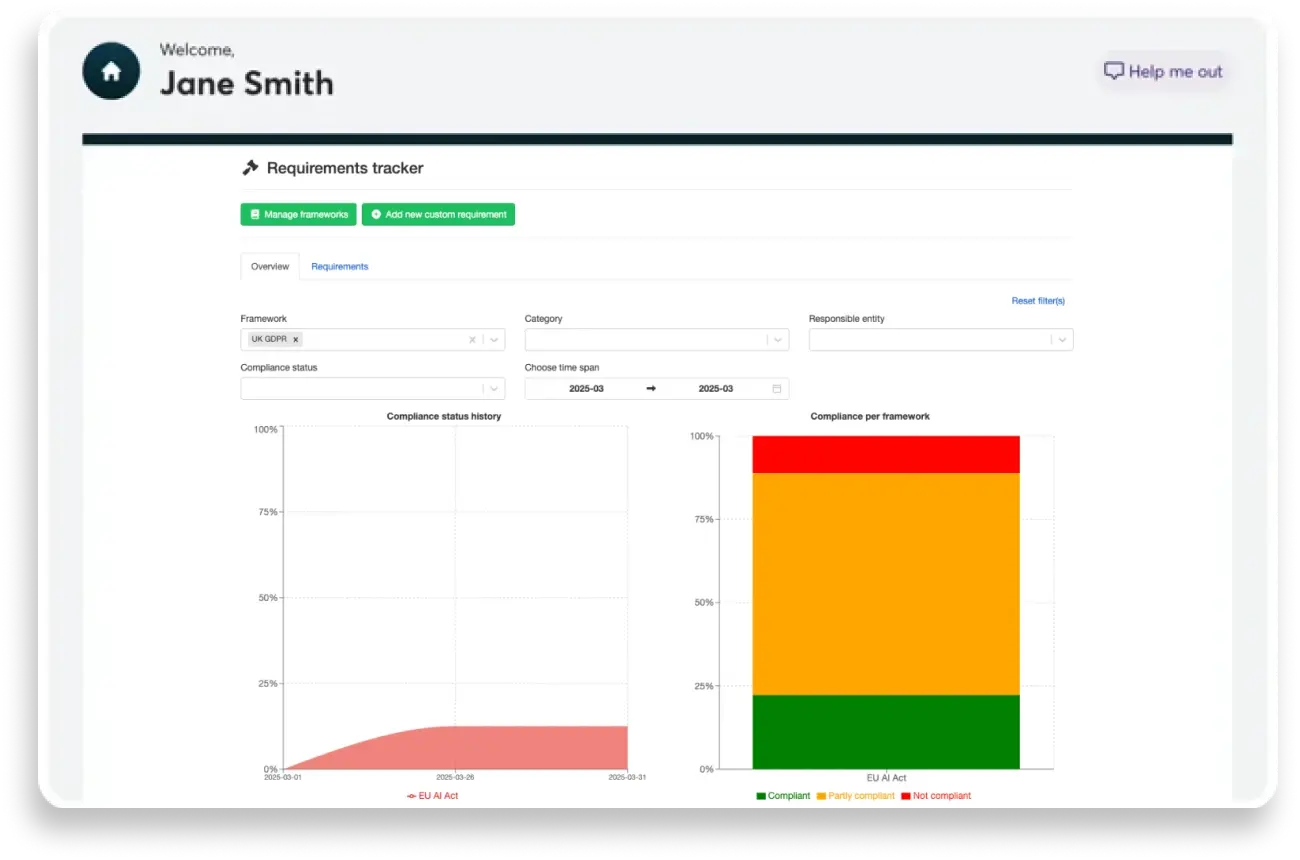1300x860 pixels.
Task: Click the 'Compliance per framework' chart title
Action: (870, 416)
